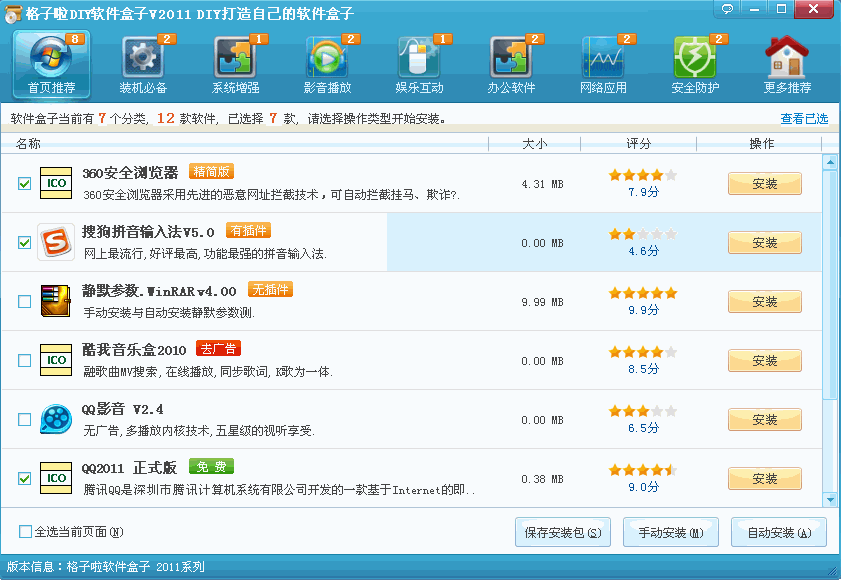The image size is (841, 580).
Task: Start 手动安装(M) manual install
Action: point(670,532)
